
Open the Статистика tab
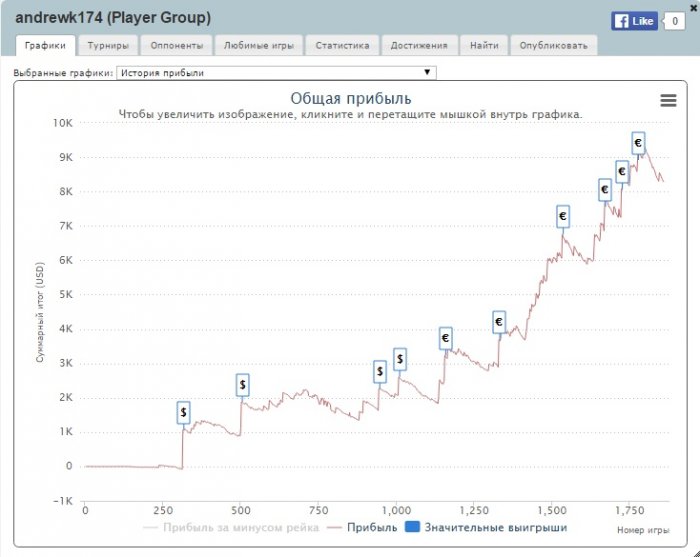pyautogui.click(x=342, y=45)
